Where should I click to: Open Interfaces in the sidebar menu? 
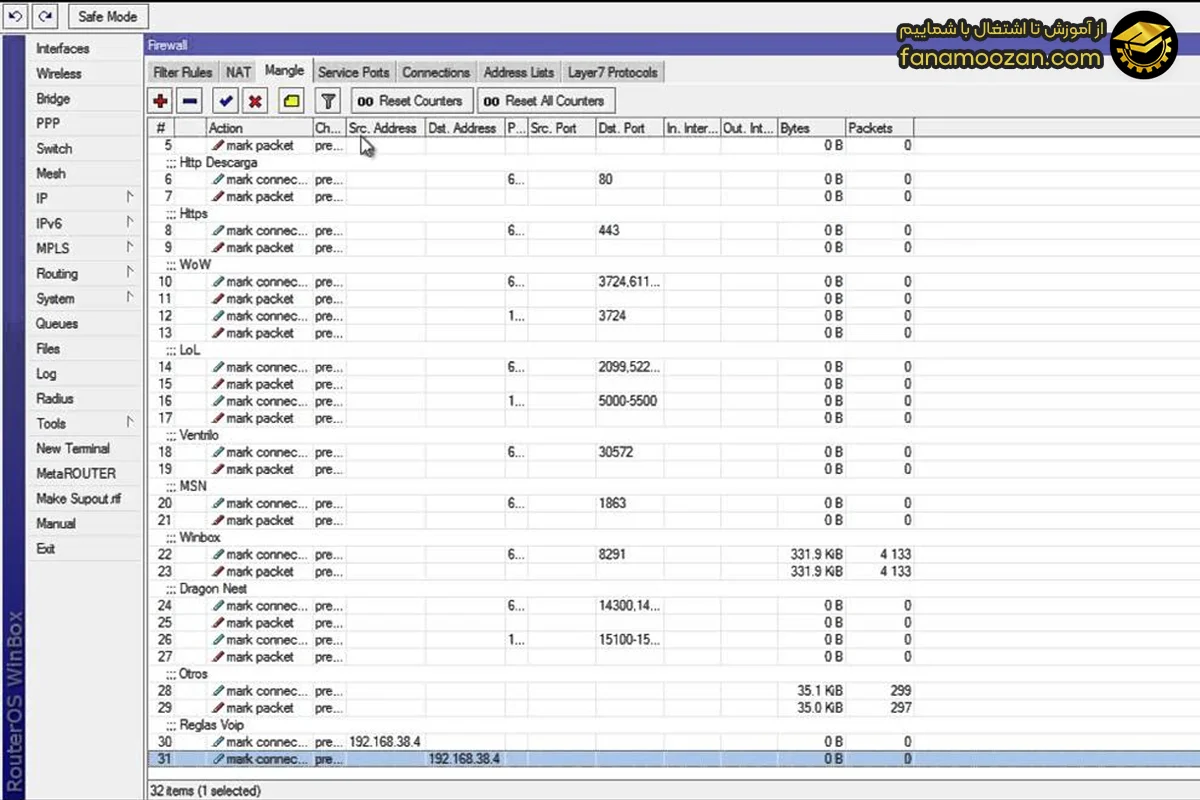pos(84,48)
